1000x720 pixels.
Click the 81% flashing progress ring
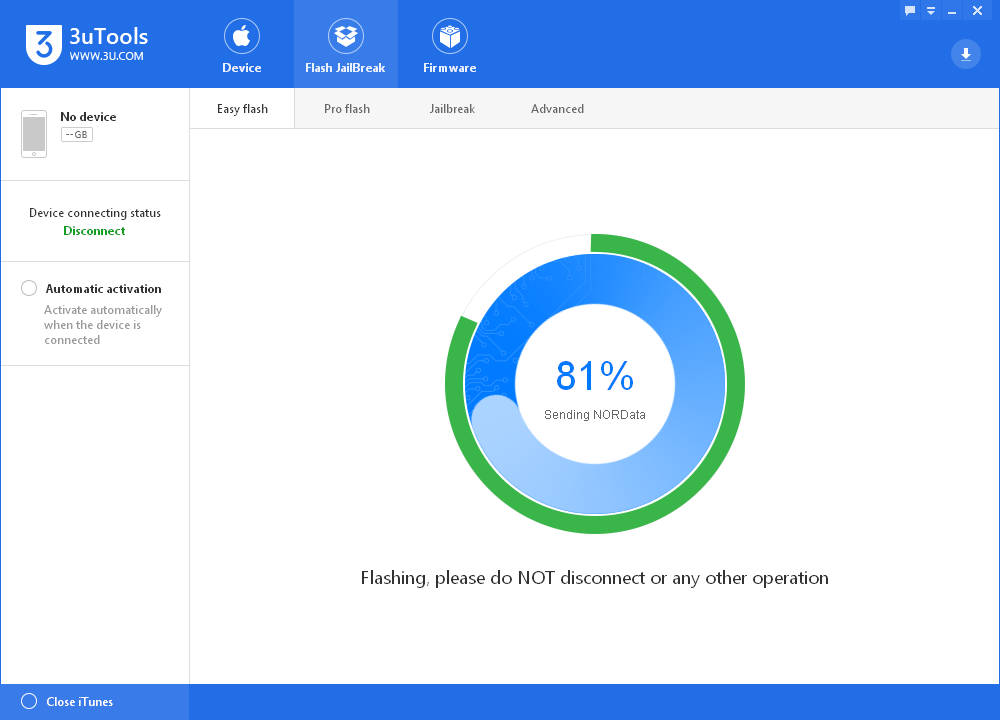[594, 384]
